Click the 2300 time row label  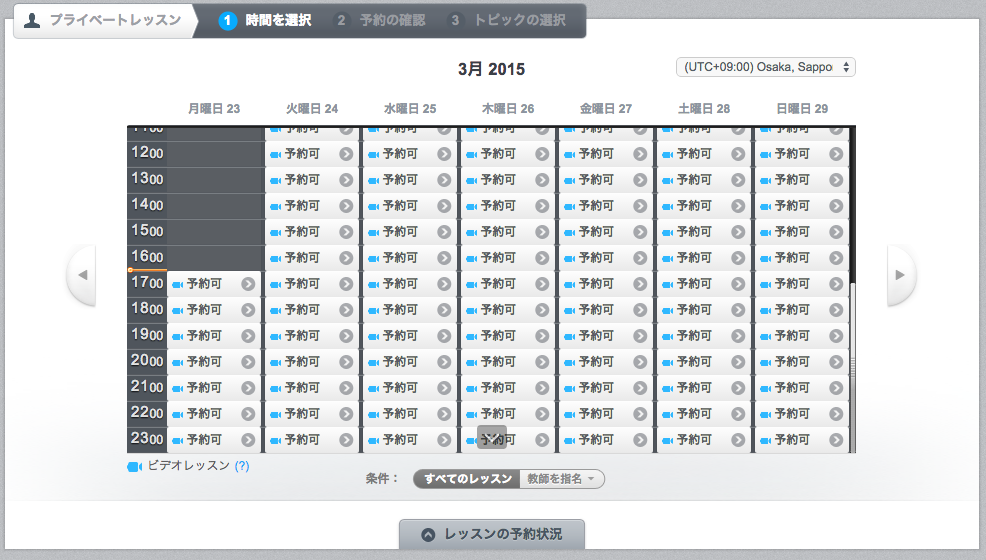click(x=147, y=439)
